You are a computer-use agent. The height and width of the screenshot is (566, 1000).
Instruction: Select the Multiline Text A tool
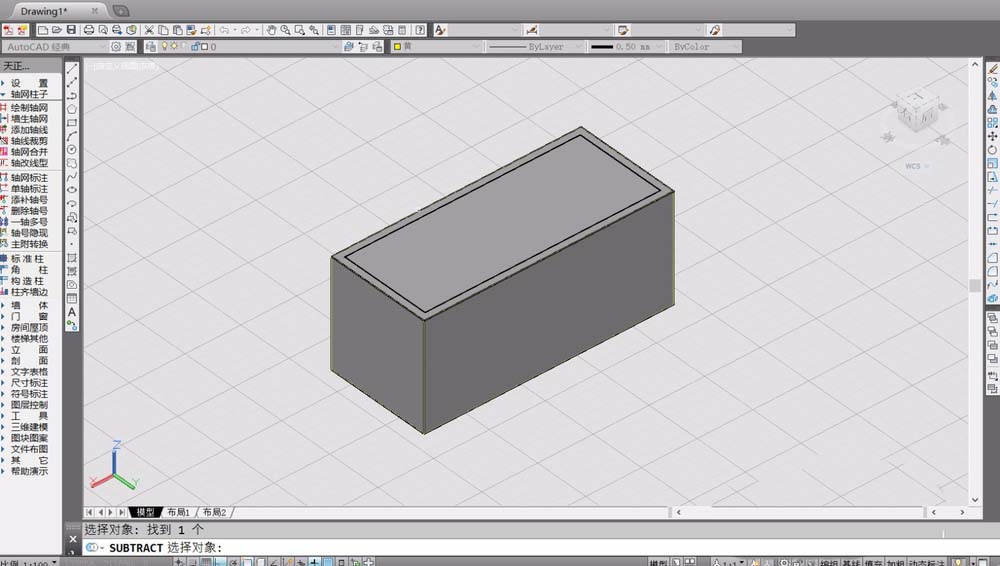pyautogui.click(x=72, y=312)
